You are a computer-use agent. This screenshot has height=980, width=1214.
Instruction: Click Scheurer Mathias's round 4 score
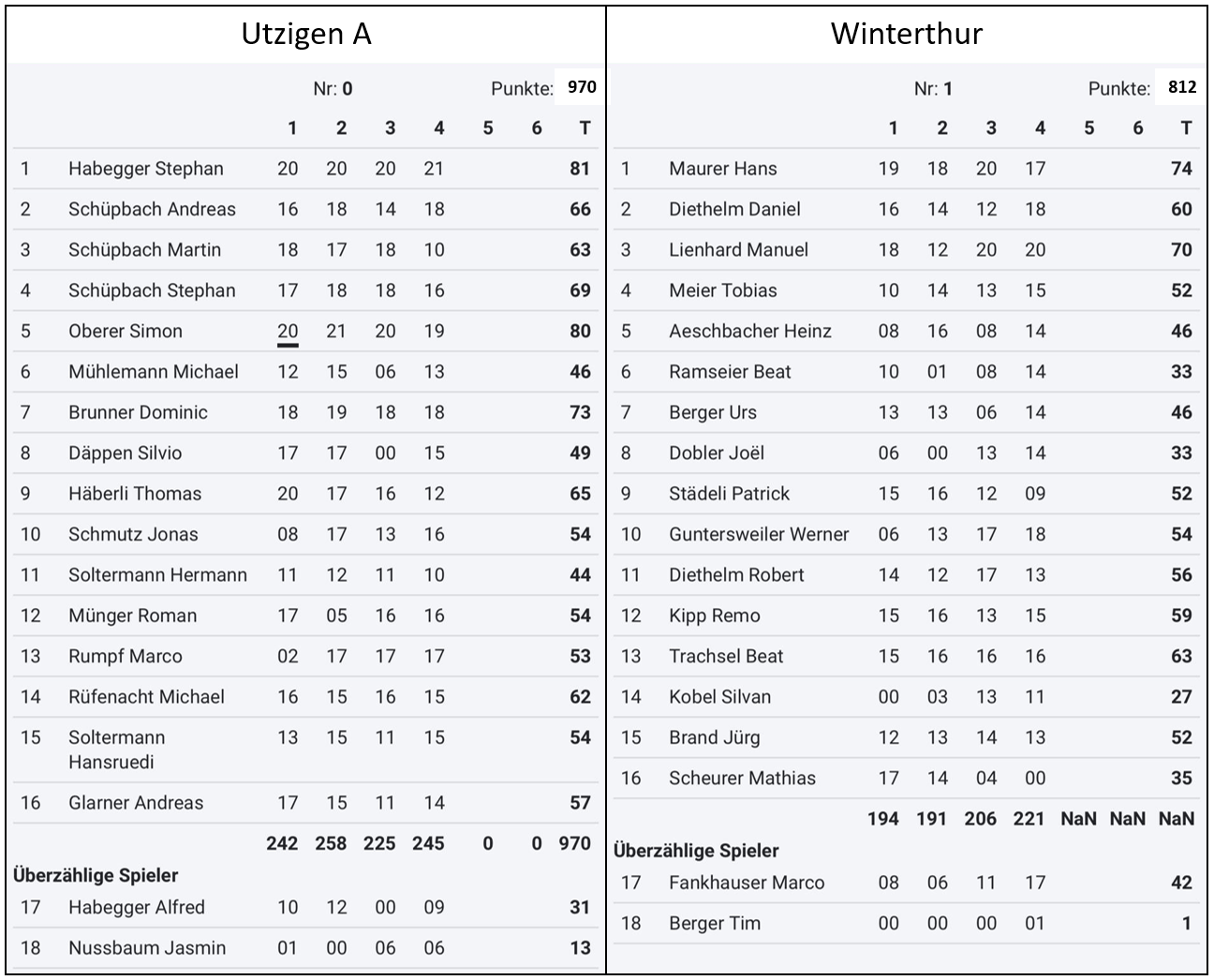tap(1034, 779)
